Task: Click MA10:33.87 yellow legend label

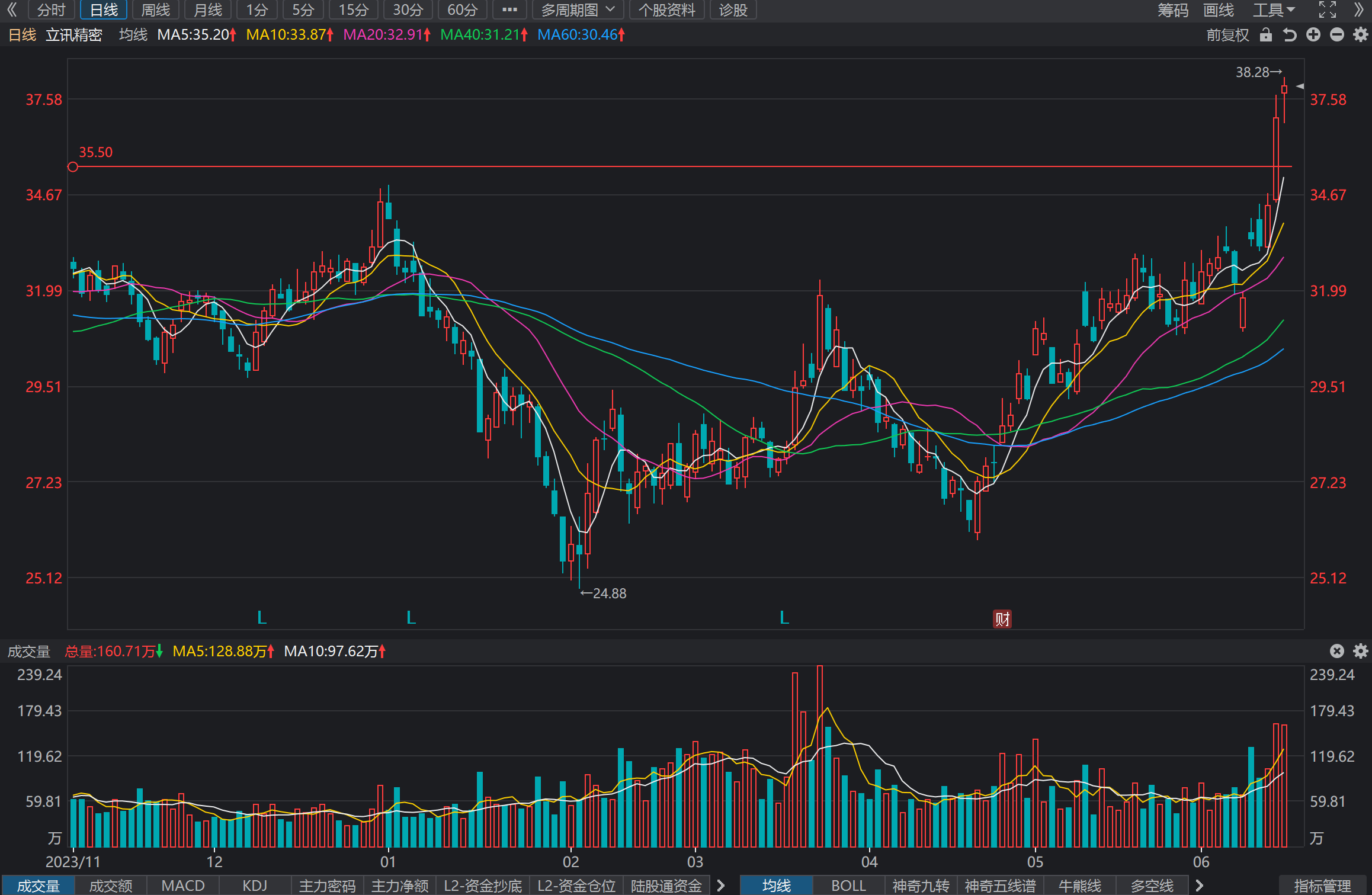Action: pyautogui.click(x=290, y=35)
